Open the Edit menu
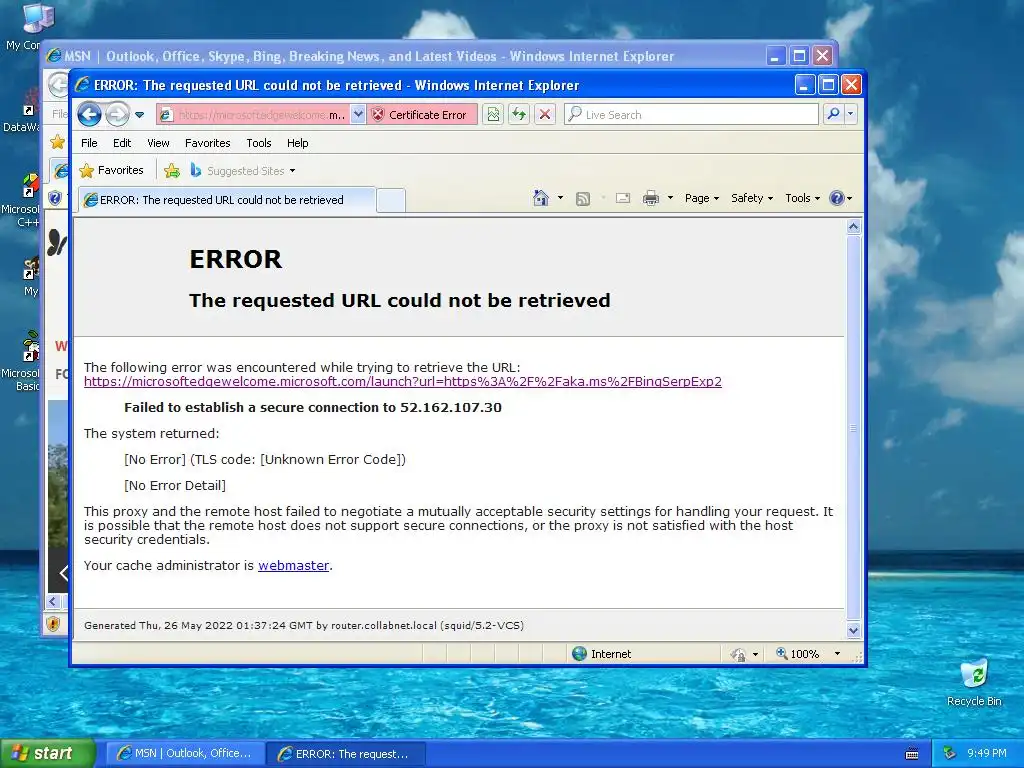 coord(121,143)
